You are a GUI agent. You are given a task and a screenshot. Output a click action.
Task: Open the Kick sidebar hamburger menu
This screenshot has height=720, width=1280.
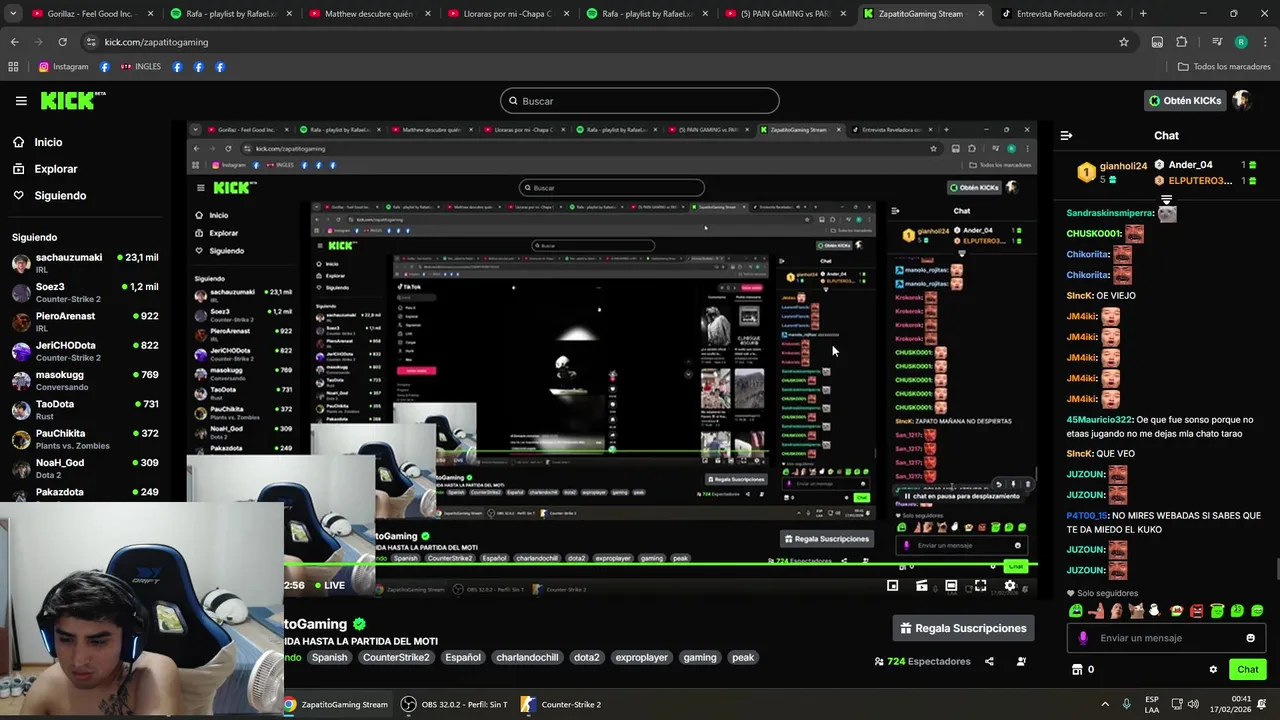[x=21, y=101]
